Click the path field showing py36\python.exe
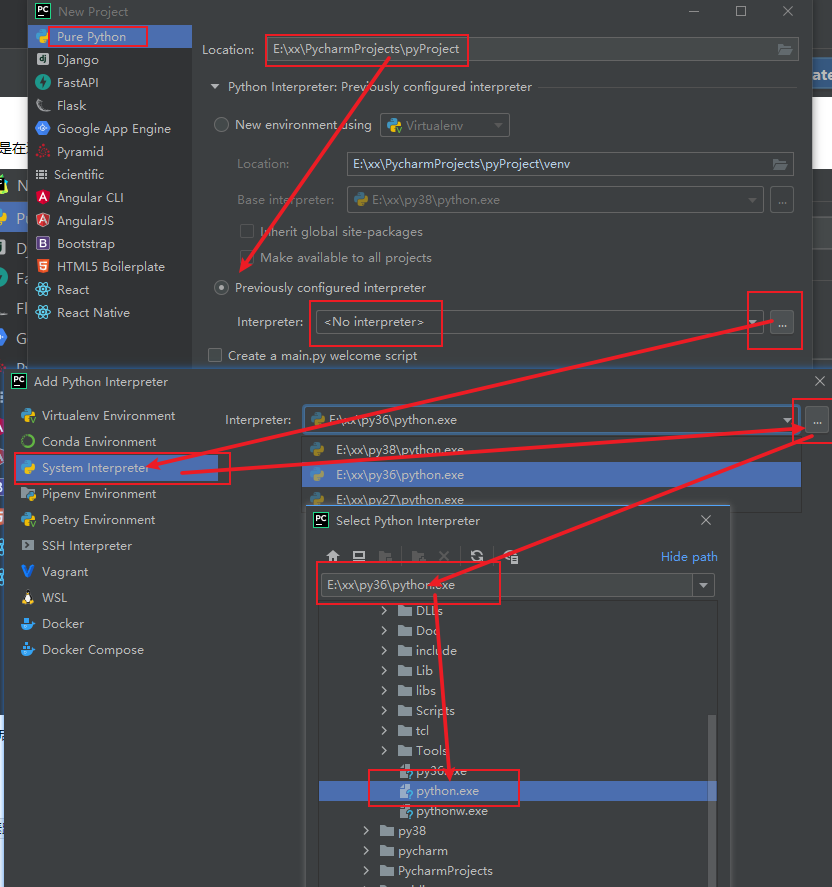The width and height of the screenshot is (832, 887). point(507,585)
